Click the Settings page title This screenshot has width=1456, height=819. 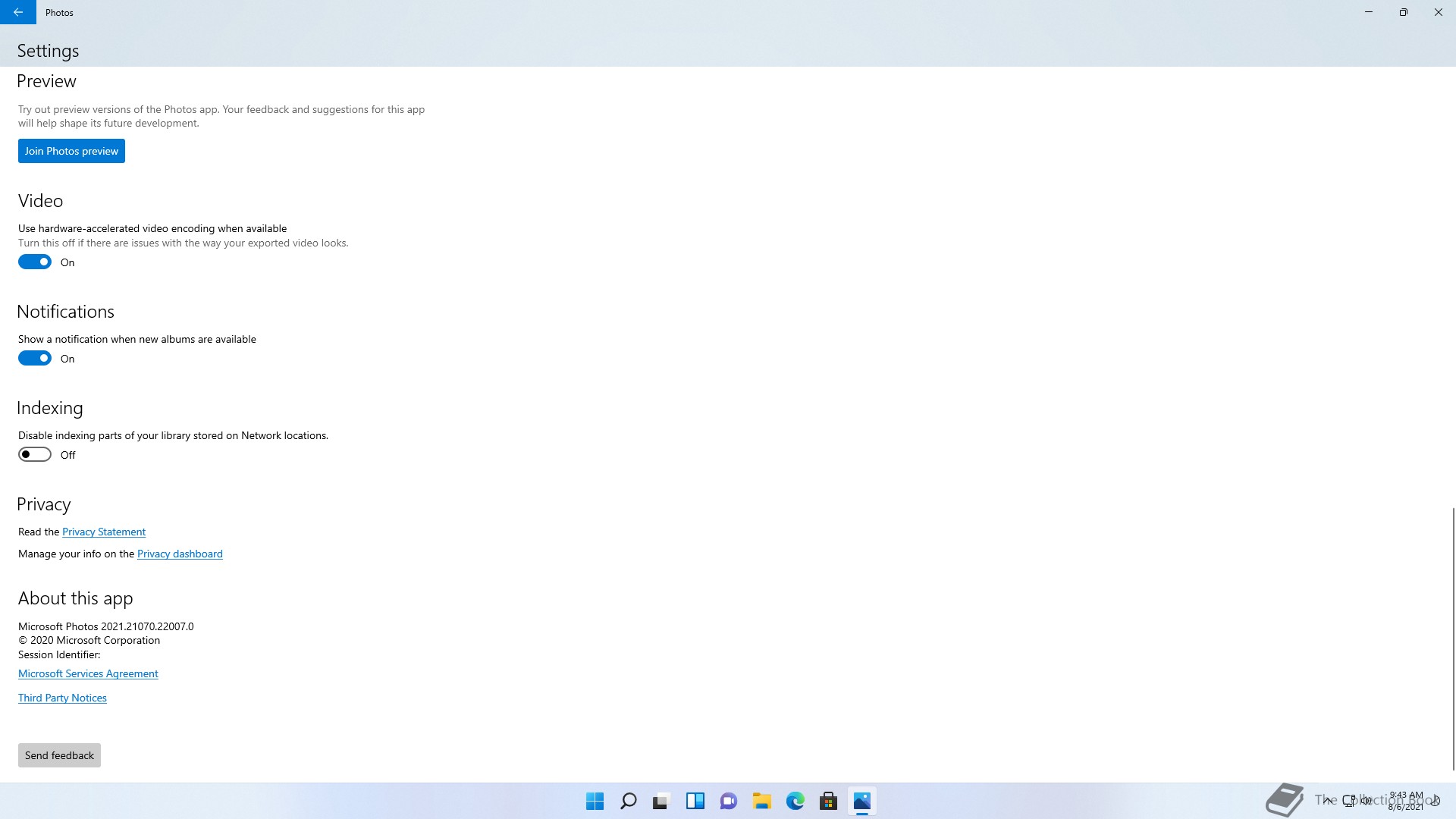48,51
